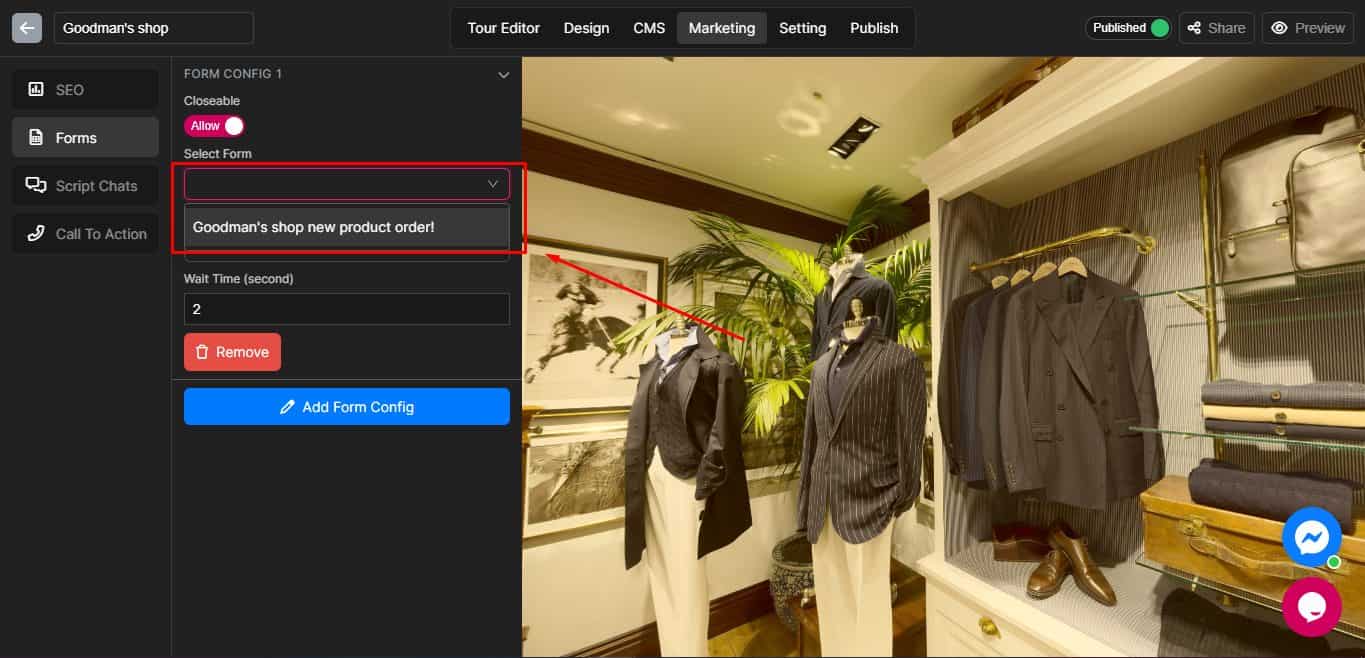This screenshot has width=1365, height=658.
Task: Click the green Published status dot
Action: pyautogui.click(x=1159, y=28)
